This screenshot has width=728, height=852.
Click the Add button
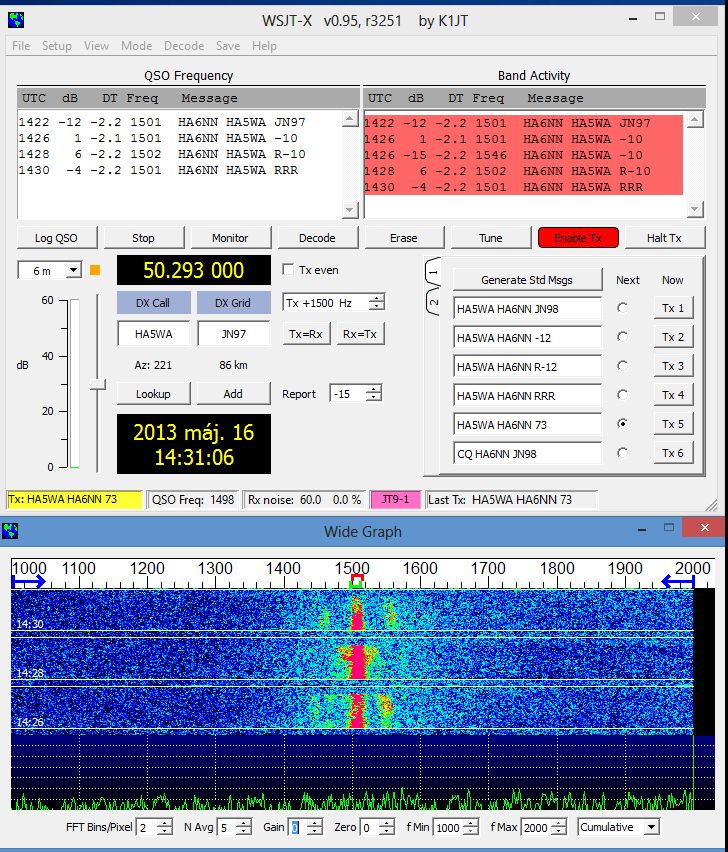click(233, 394)
